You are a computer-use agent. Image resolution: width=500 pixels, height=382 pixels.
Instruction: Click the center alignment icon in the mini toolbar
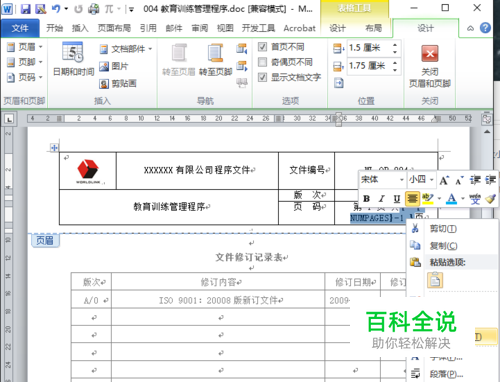(x=412, y=199)
